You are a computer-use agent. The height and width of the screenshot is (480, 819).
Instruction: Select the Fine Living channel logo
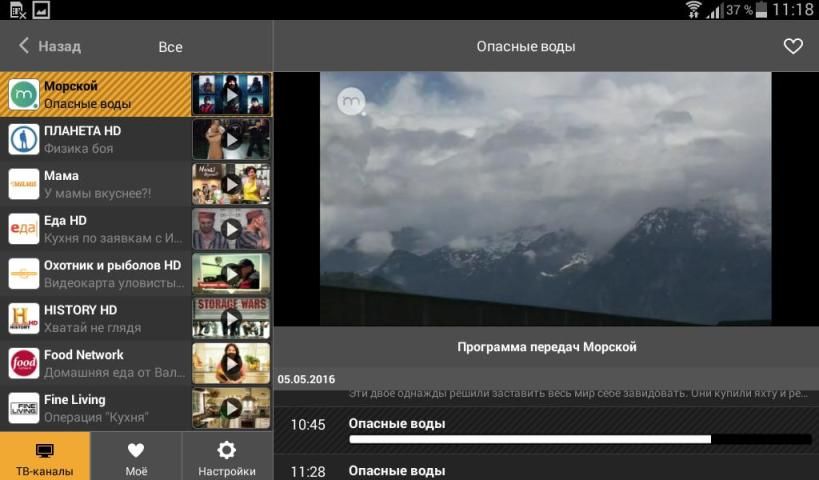[x=23, y=408]
